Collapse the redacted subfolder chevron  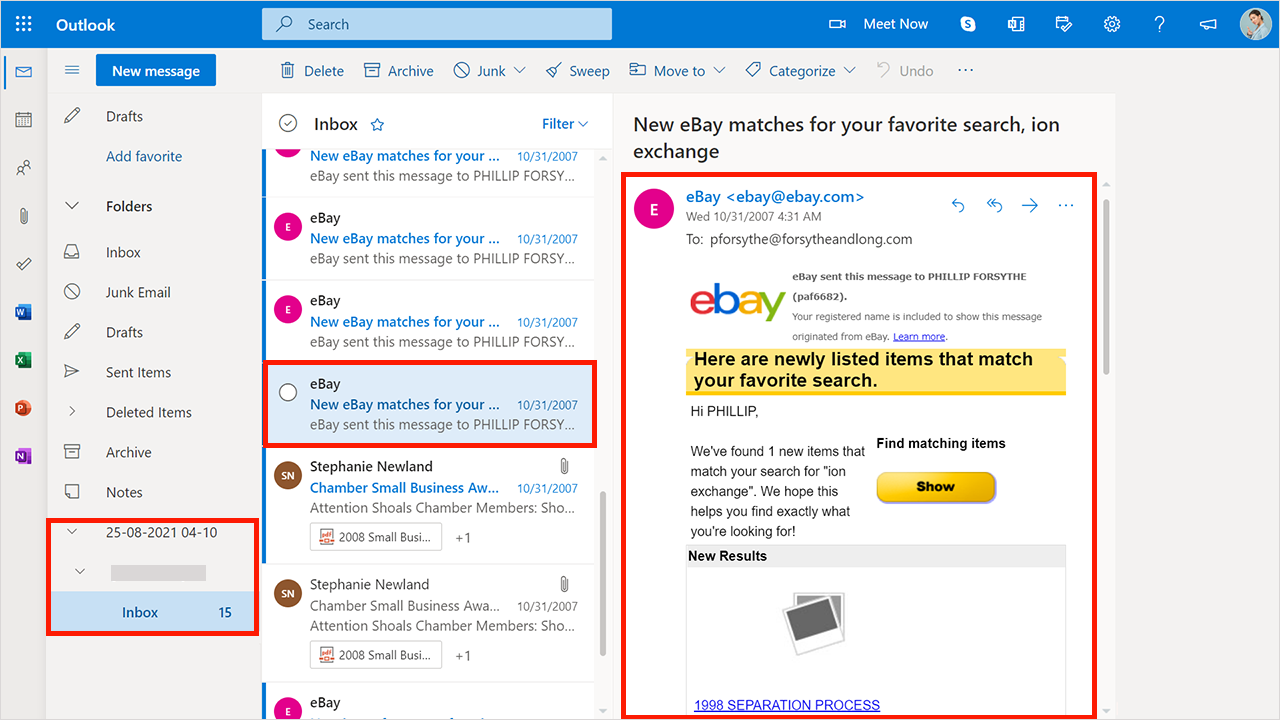(81, 572)
